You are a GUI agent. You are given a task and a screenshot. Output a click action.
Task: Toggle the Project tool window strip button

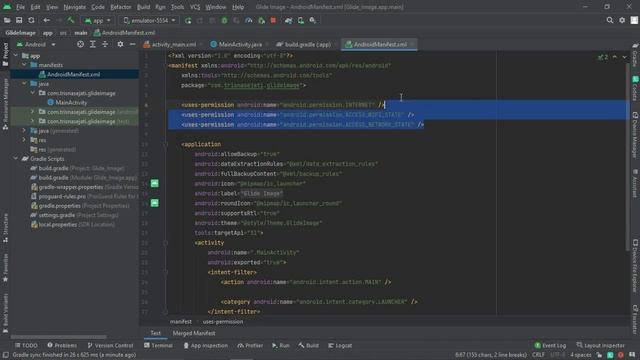point(5,54)
